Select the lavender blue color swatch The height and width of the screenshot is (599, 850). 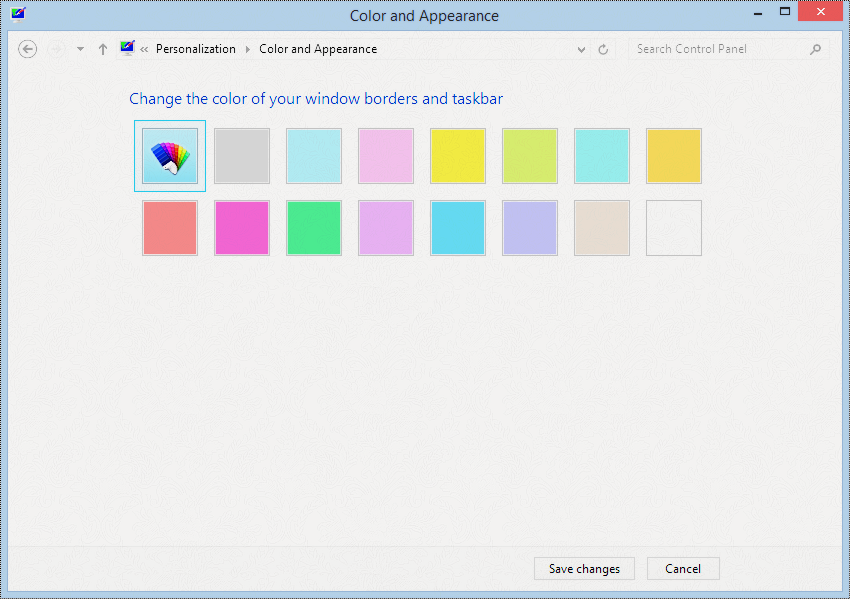pyautogui.click(x=530, y=228)
